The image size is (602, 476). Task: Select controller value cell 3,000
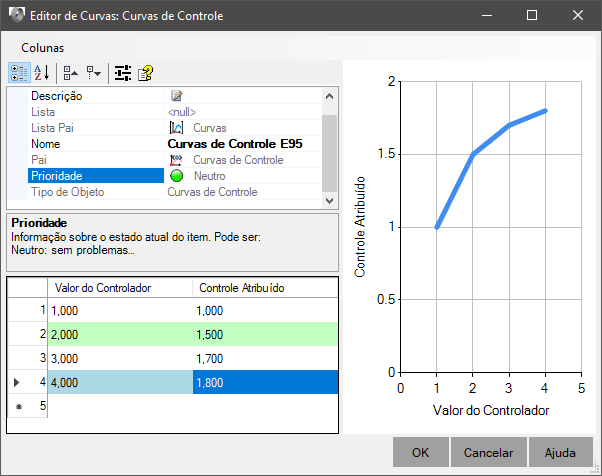point(120,358)
